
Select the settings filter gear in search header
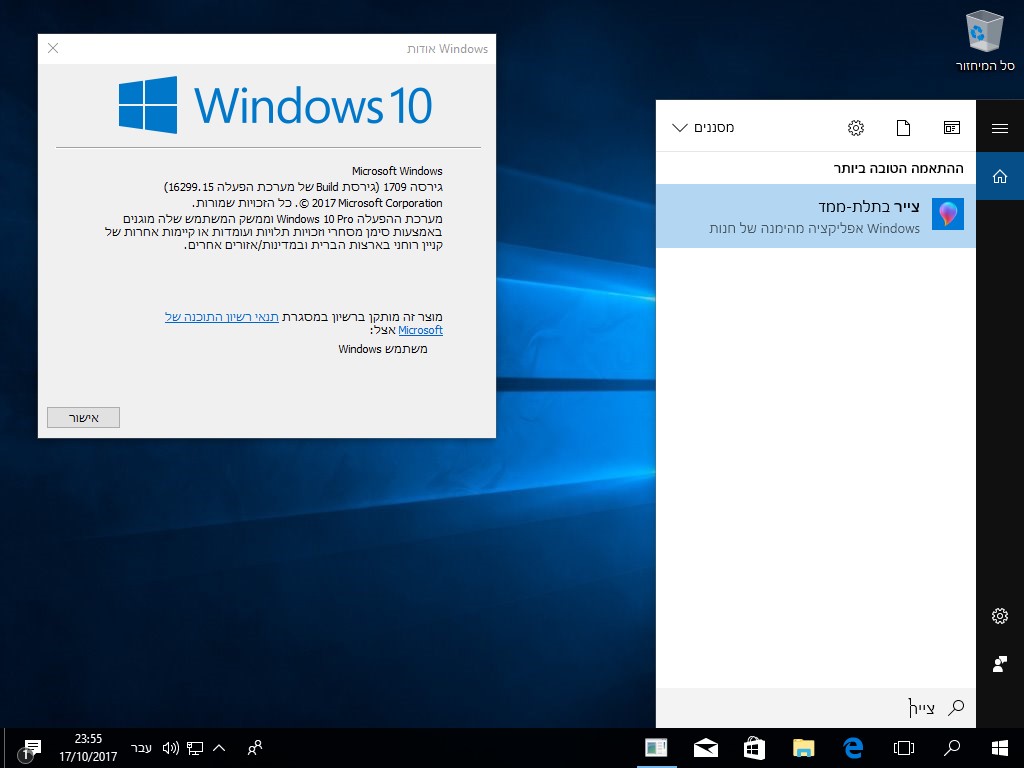tap(856, 127)
